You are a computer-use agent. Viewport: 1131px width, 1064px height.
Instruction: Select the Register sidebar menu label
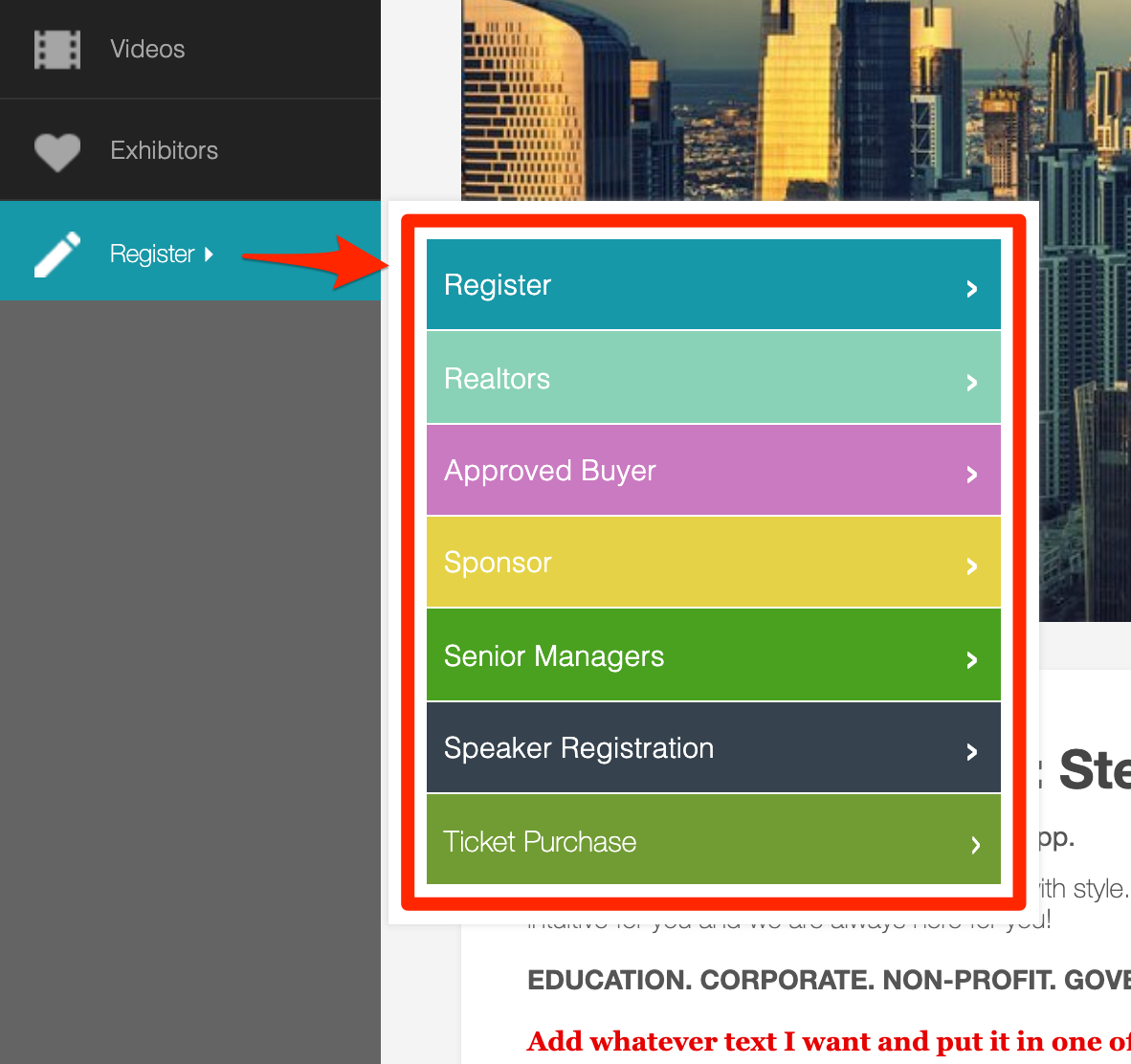[152, 254]
